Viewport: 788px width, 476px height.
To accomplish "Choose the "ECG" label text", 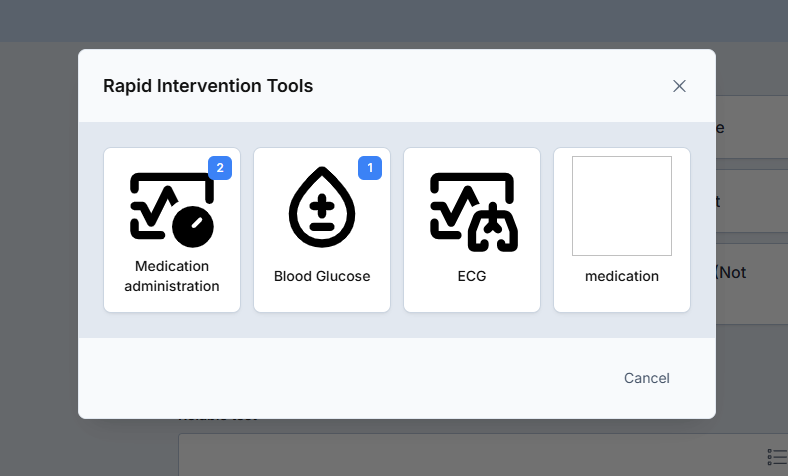I will point(472,276).
